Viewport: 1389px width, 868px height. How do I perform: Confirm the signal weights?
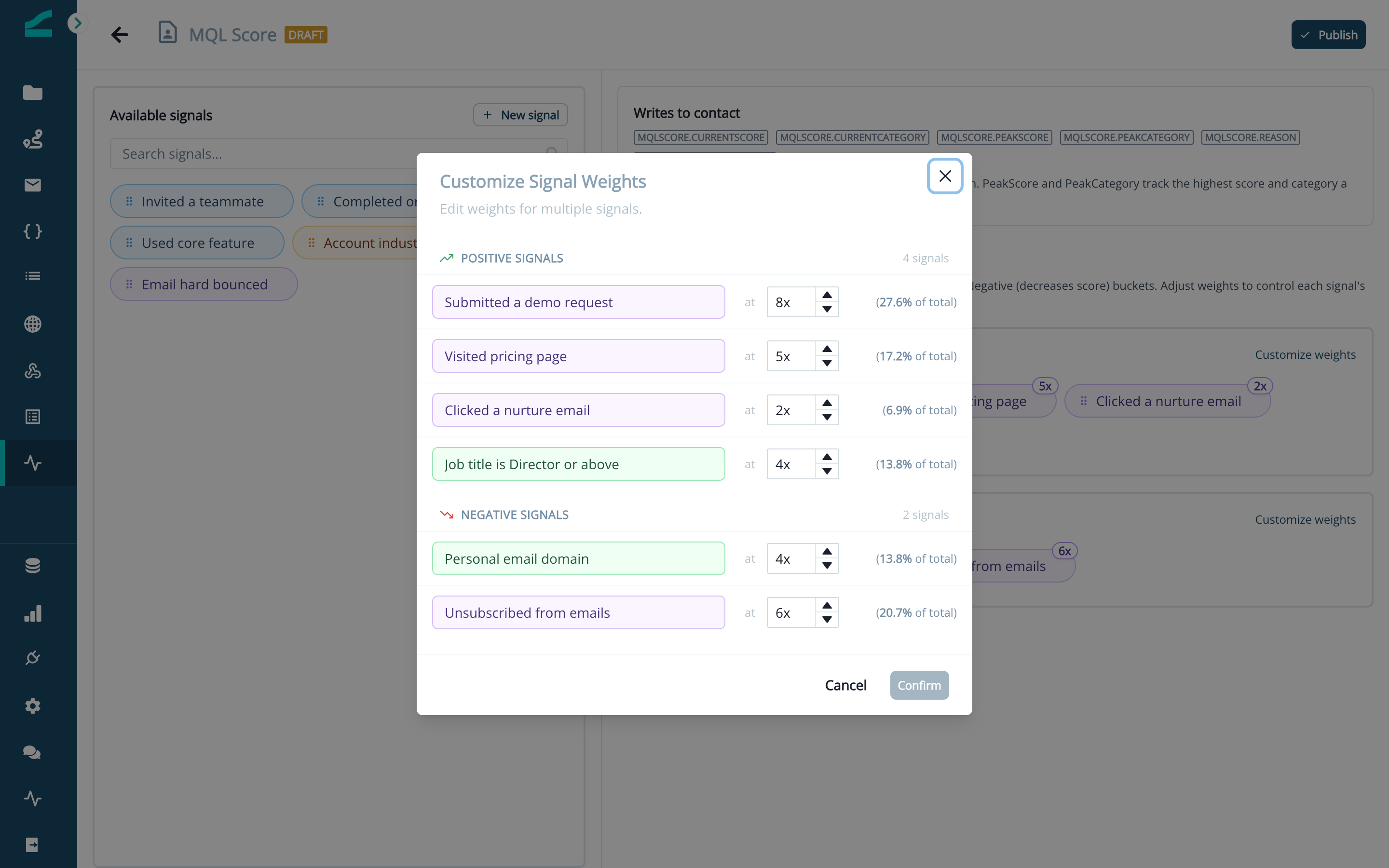click(919, 685)
